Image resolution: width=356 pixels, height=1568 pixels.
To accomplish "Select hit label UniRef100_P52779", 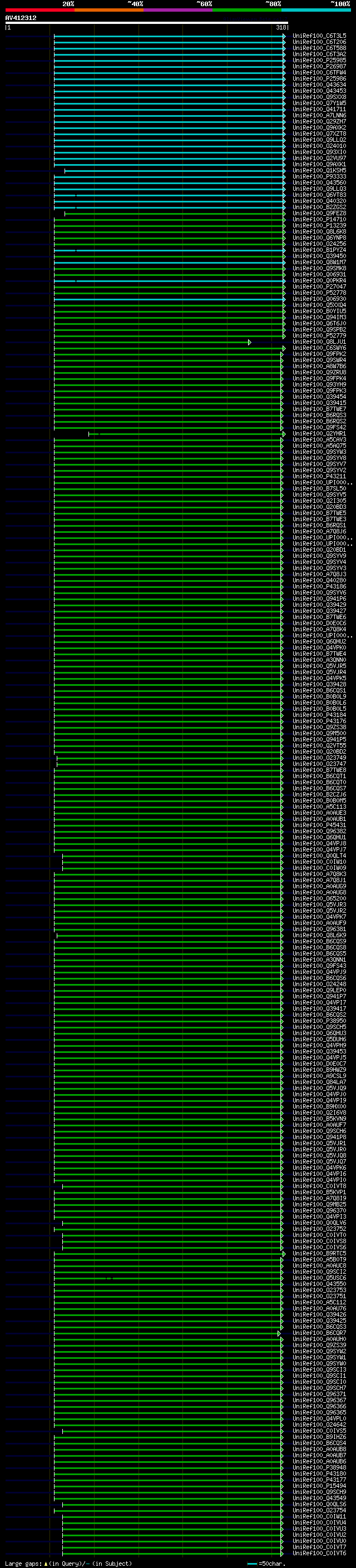I will [x=319, y=335].
